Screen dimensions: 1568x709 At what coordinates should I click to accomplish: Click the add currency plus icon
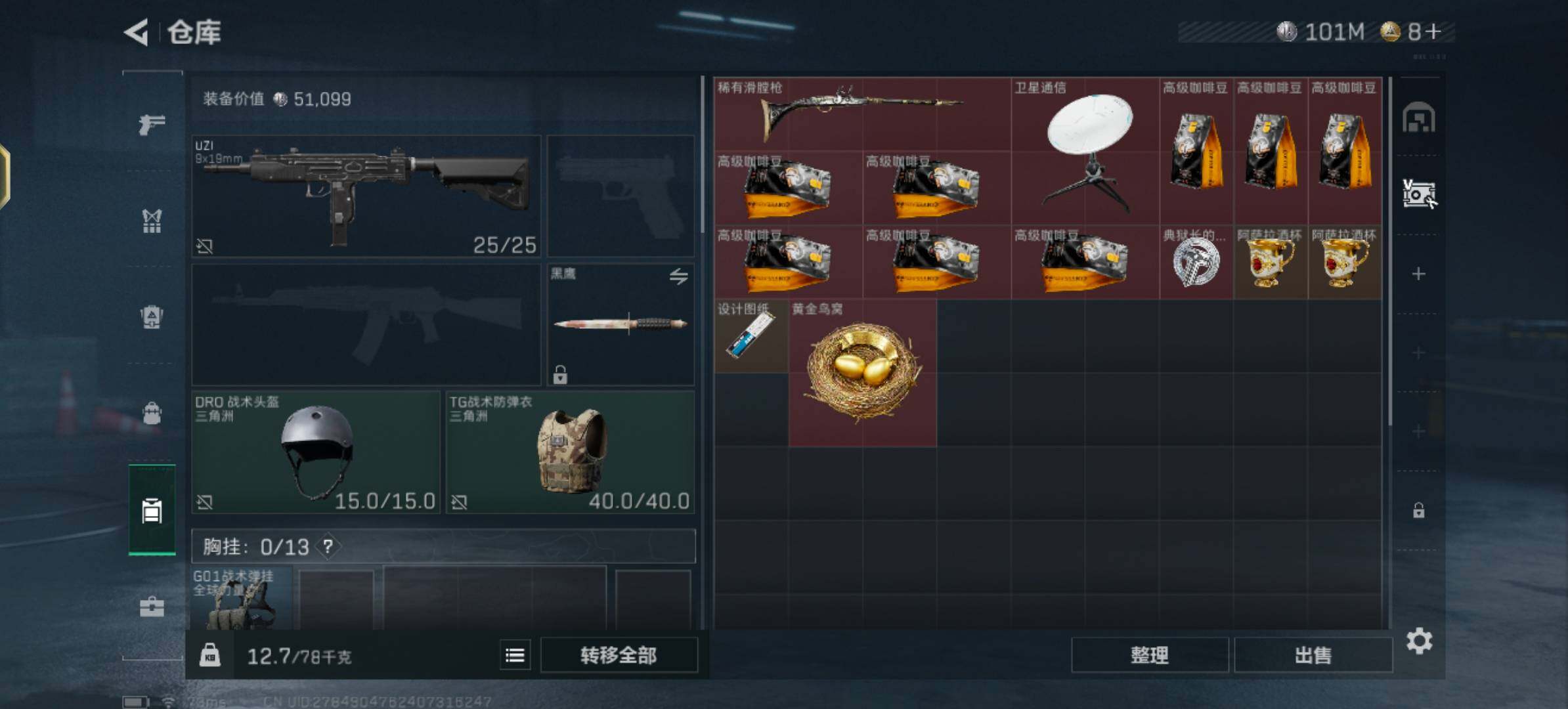[1433, 32]
